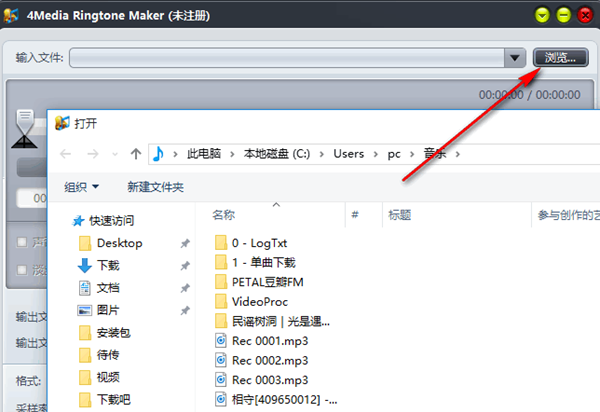Expand chevron after 本地磁盘 (C:) breadcrumb
The image size is (600, 412).
click(x=321, y=154)
